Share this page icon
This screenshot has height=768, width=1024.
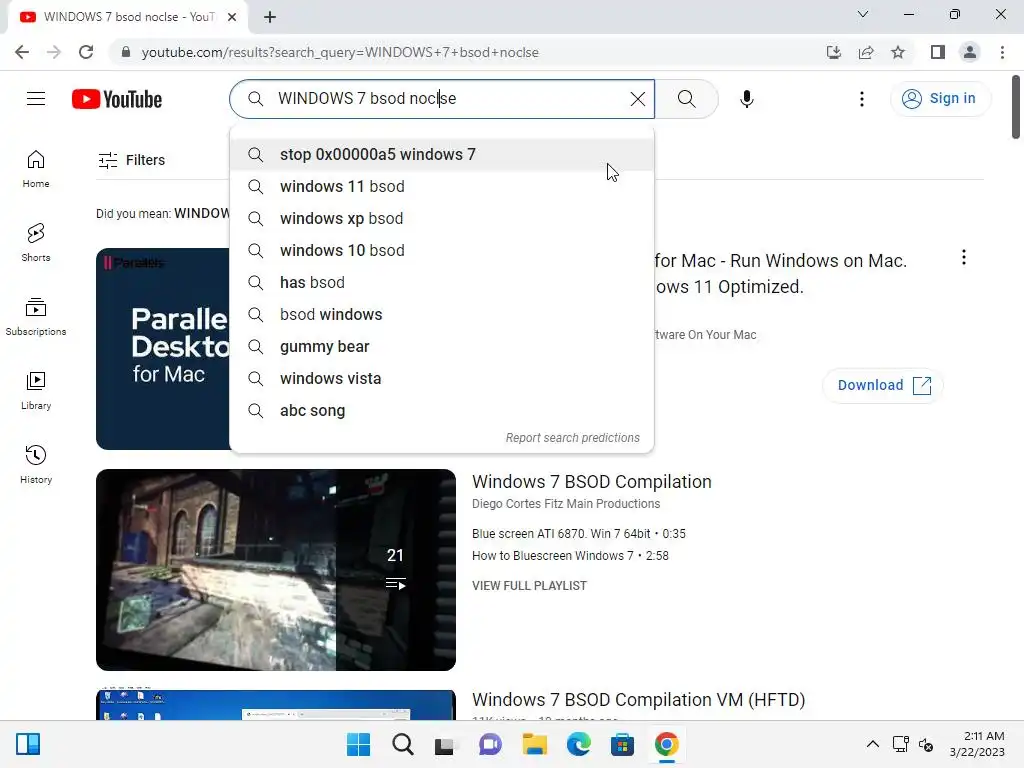pos(866,52)
